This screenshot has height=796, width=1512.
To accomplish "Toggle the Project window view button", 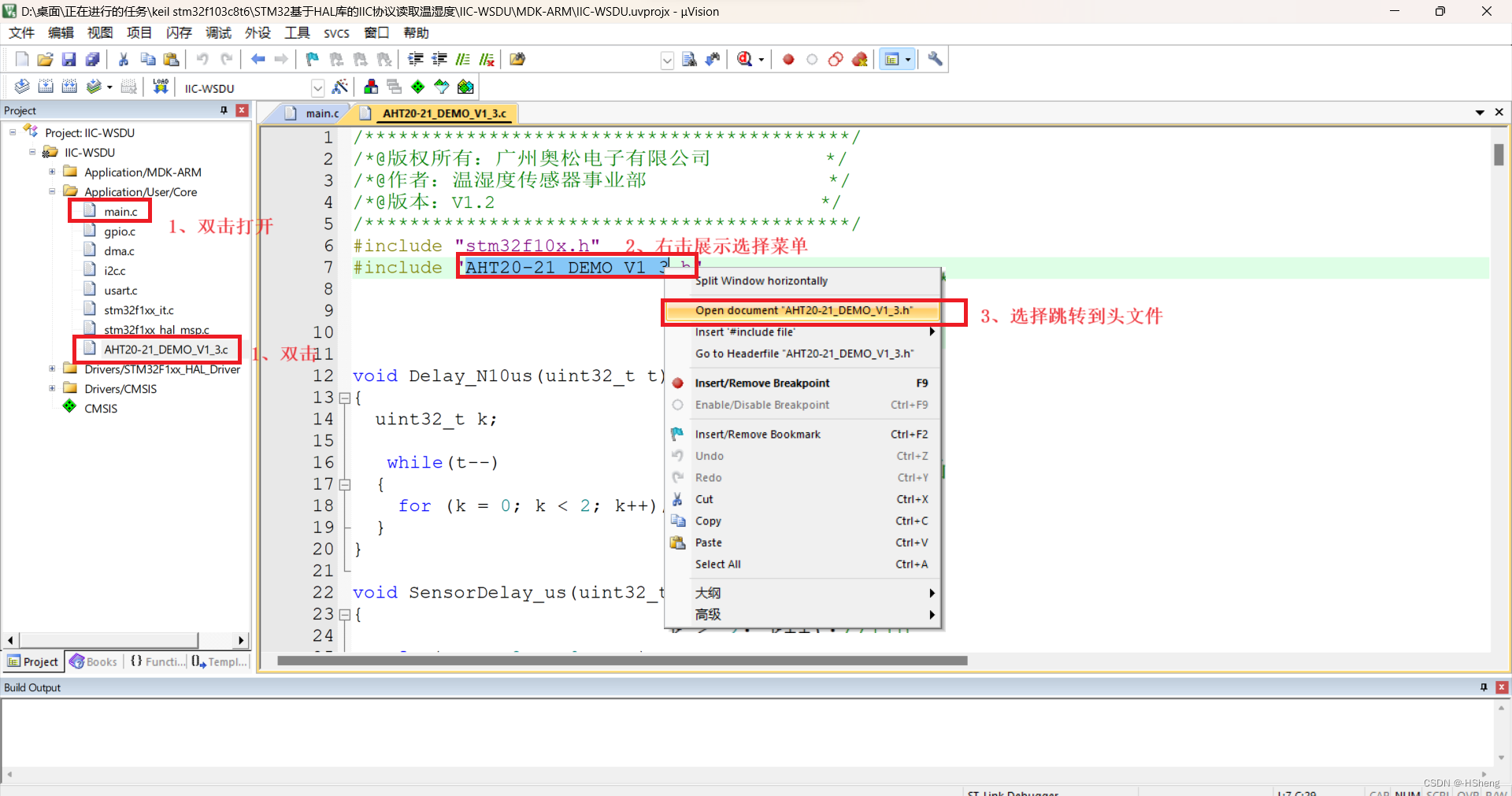I will click(x=892, y=59).
